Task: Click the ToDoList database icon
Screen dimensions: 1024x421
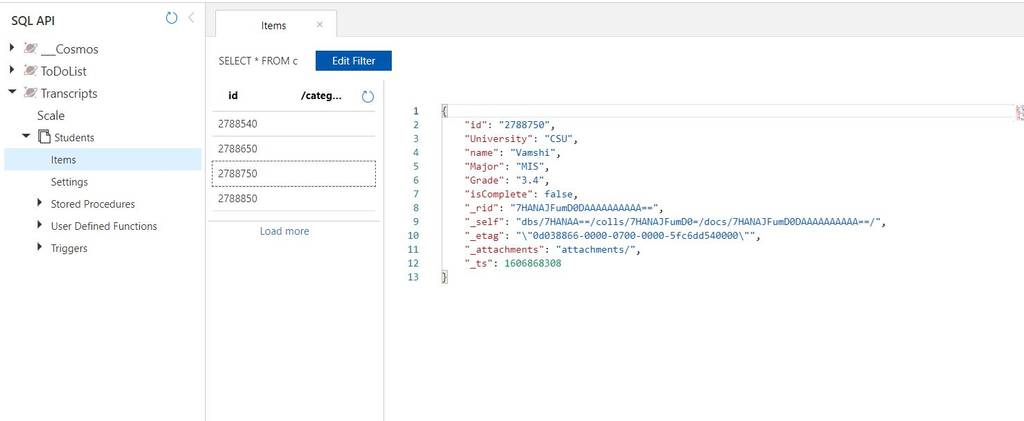Action: (30, 70)
